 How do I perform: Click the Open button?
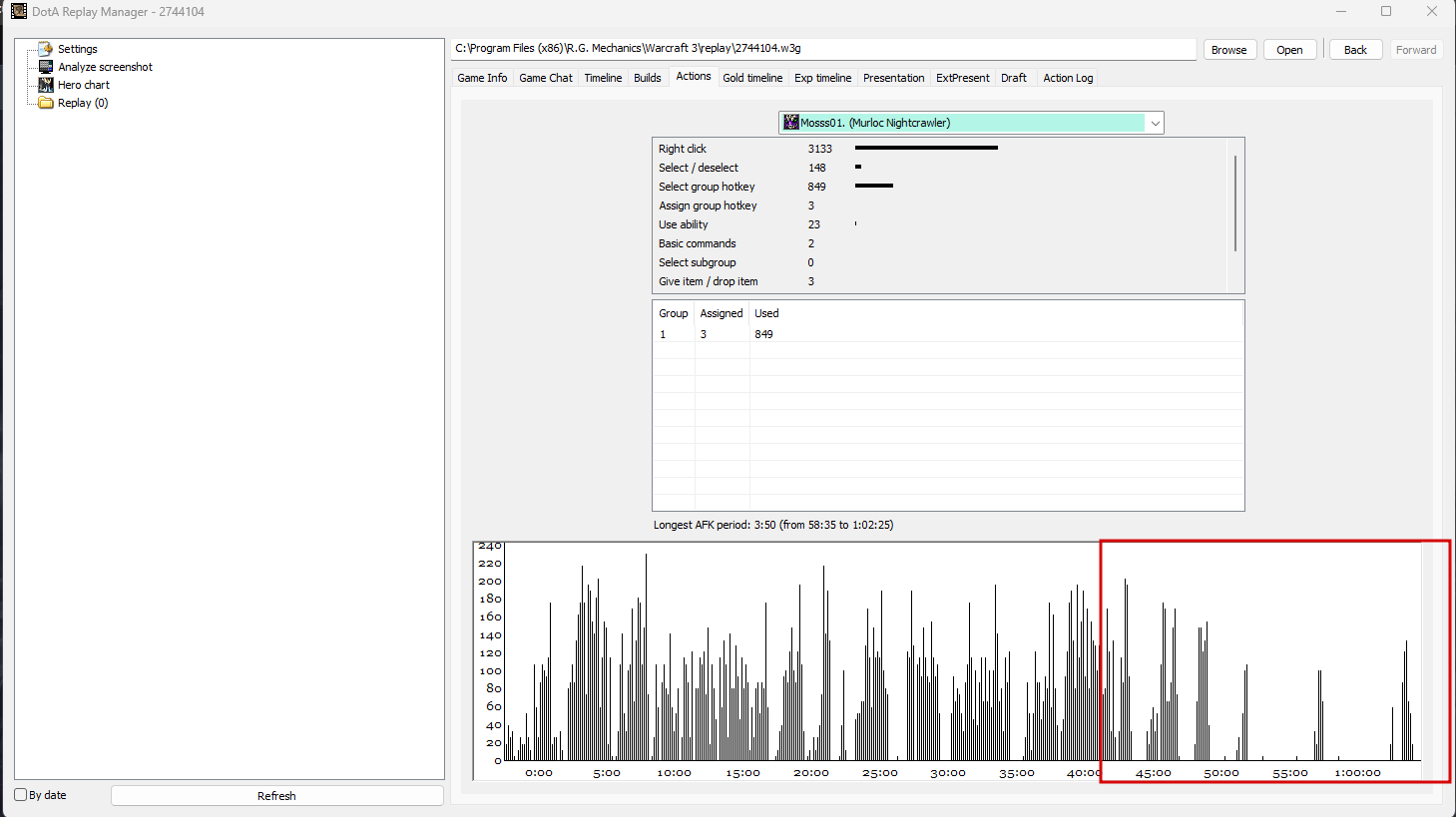click(1289, 50)
